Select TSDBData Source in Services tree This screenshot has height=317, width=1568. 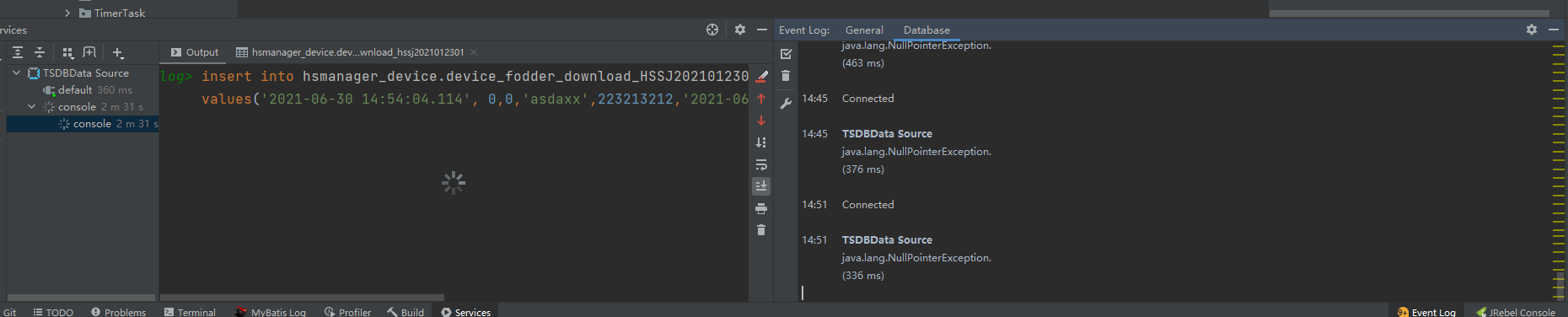tap(85, 73)
